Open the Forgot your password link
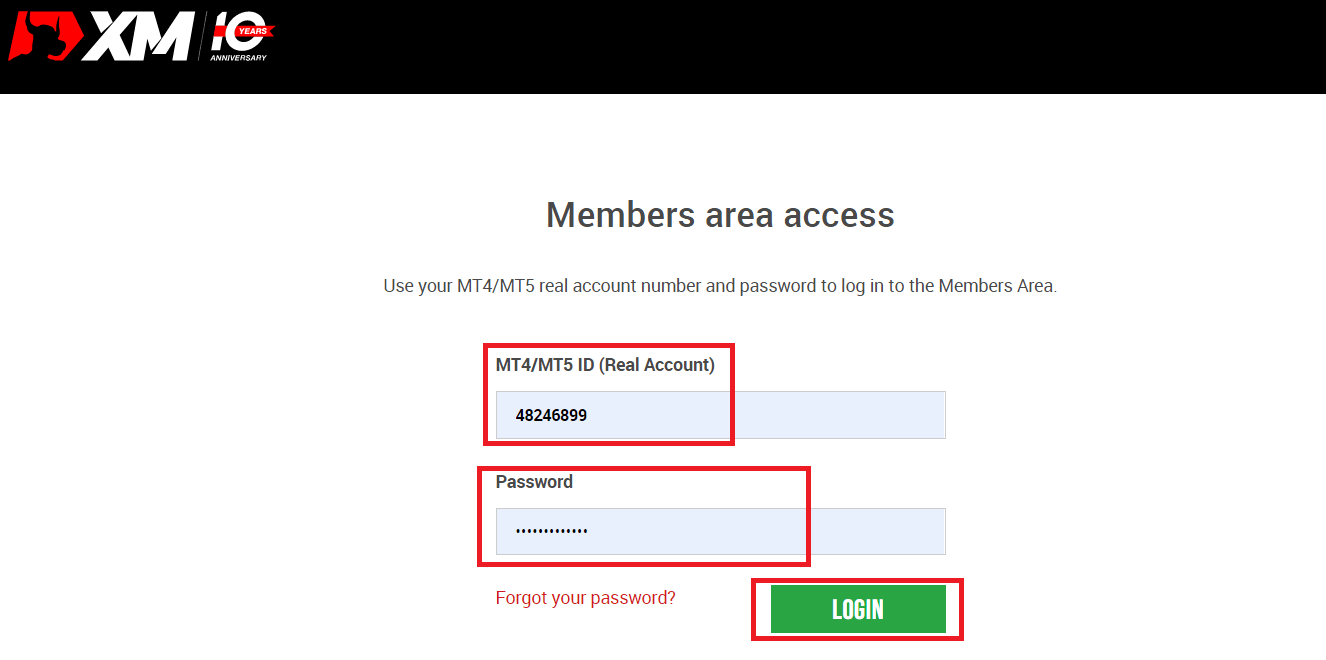The height and width of the screenshot is (660, 1326). coord(585,597)
